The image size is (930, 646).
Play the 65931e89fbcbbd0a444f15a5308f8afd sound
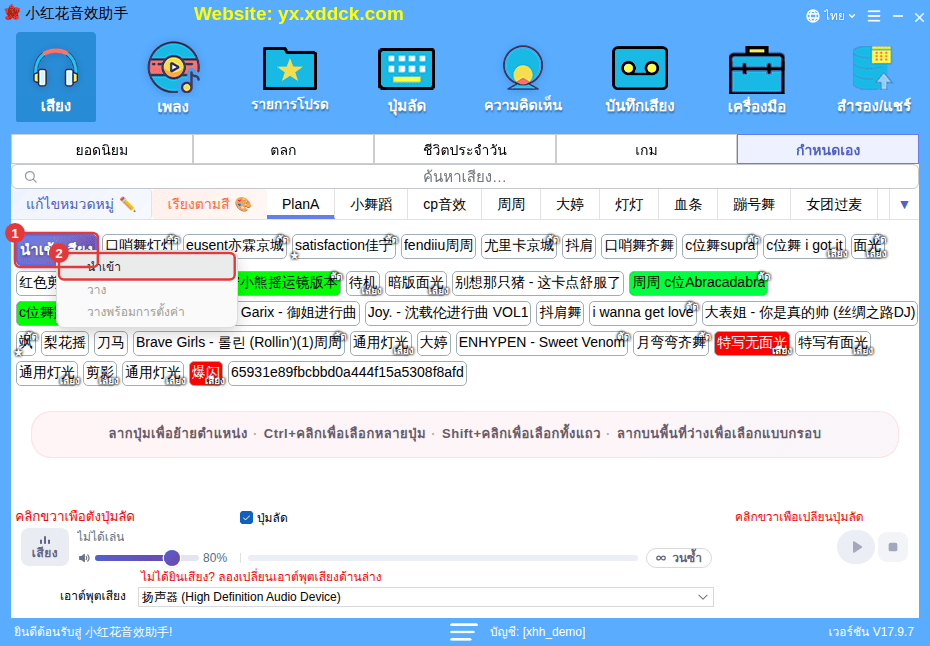tap(348, 373)
